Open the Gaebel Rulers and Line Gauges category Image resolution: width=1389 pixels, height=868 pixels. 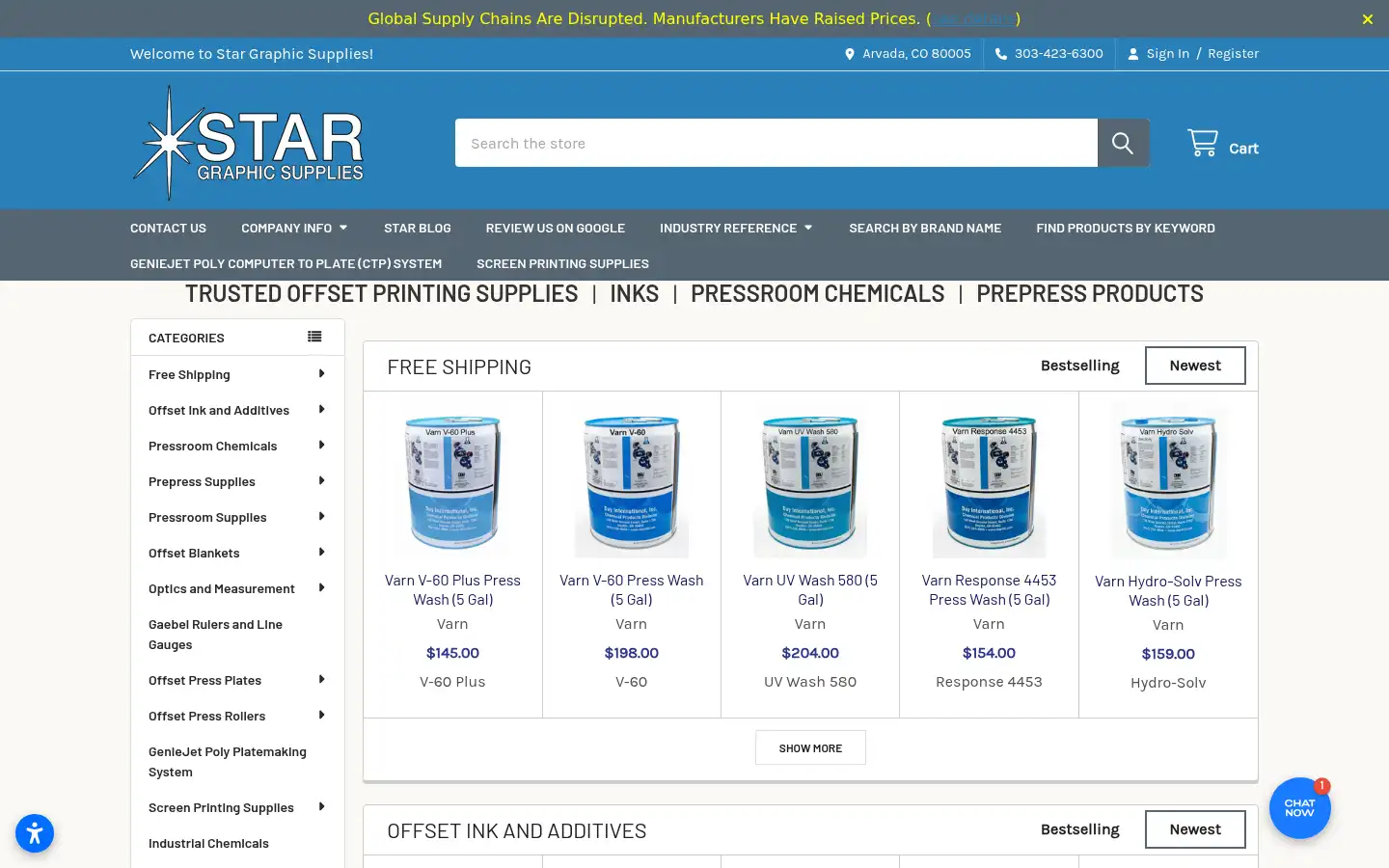point(215,635)
